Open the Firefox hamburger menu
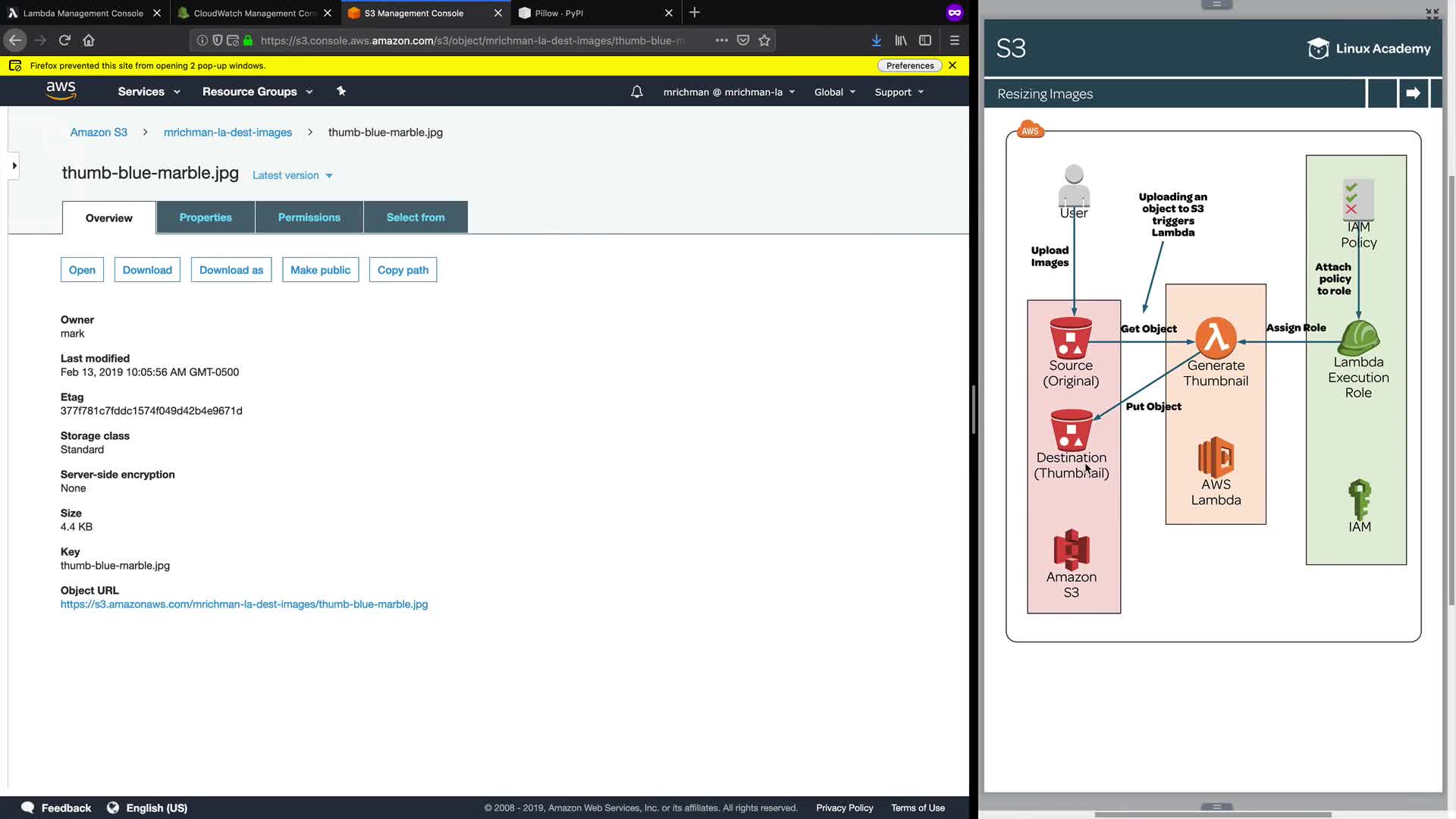The width and height of the screenshot is (1456, 819). pyautogui.click(x=955, y=40)
